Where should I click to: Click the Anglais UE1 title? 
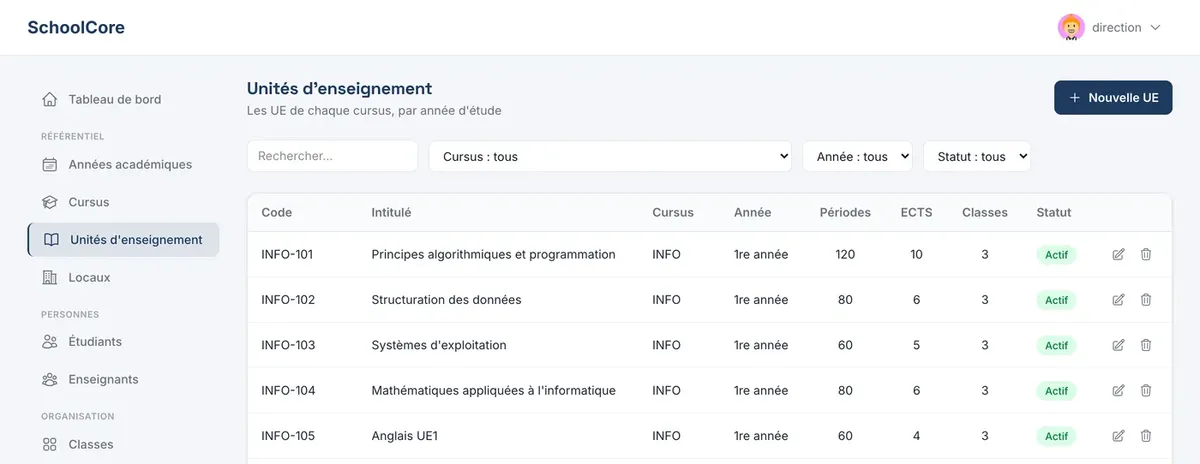(x=405, y=436)
